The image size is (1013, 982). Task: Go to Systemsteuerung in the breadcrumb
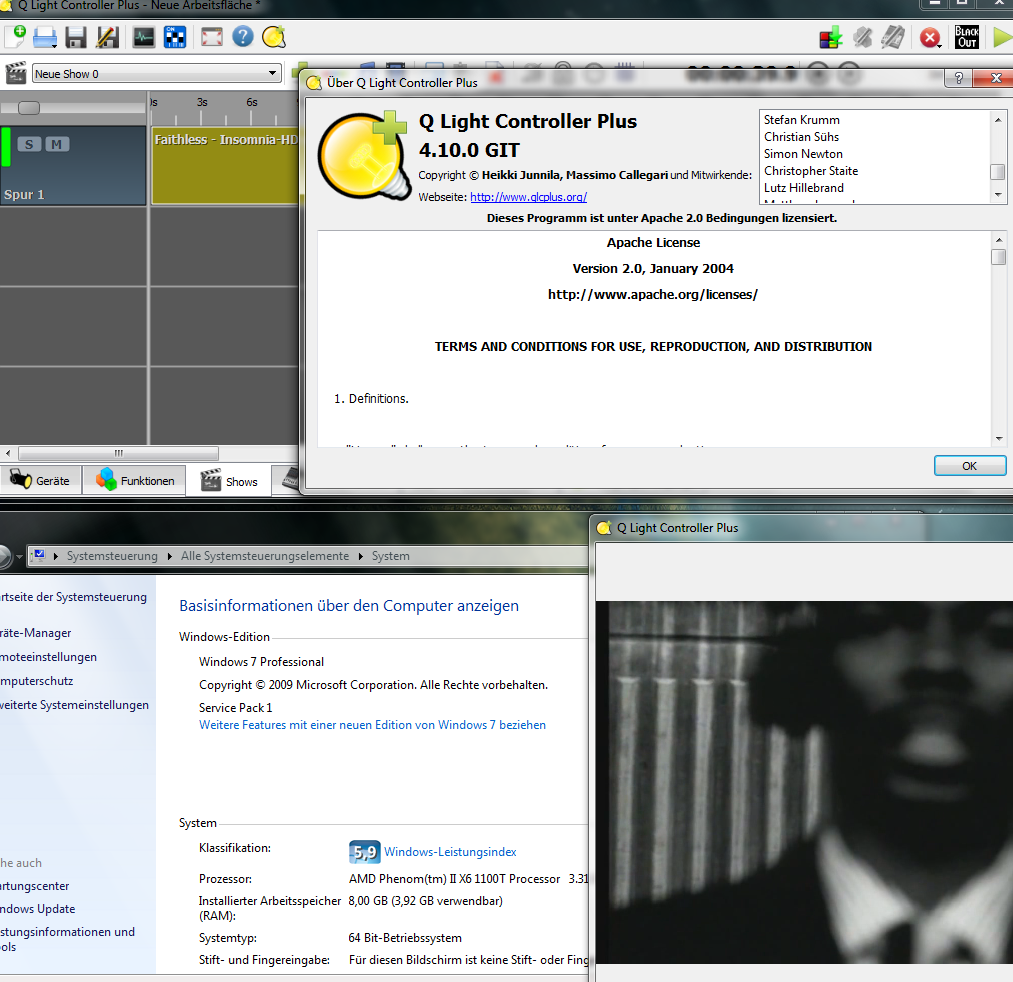tap(112, 556)
